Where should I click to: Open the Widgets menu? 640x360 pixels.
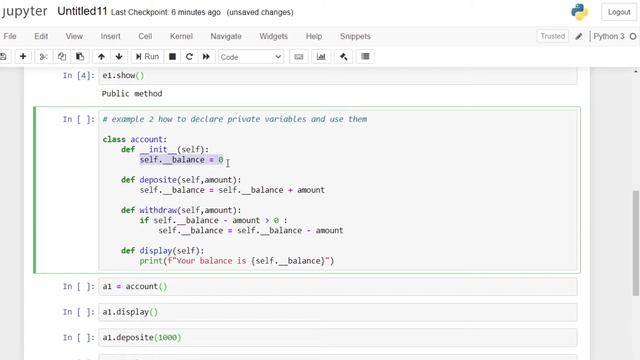273,36
